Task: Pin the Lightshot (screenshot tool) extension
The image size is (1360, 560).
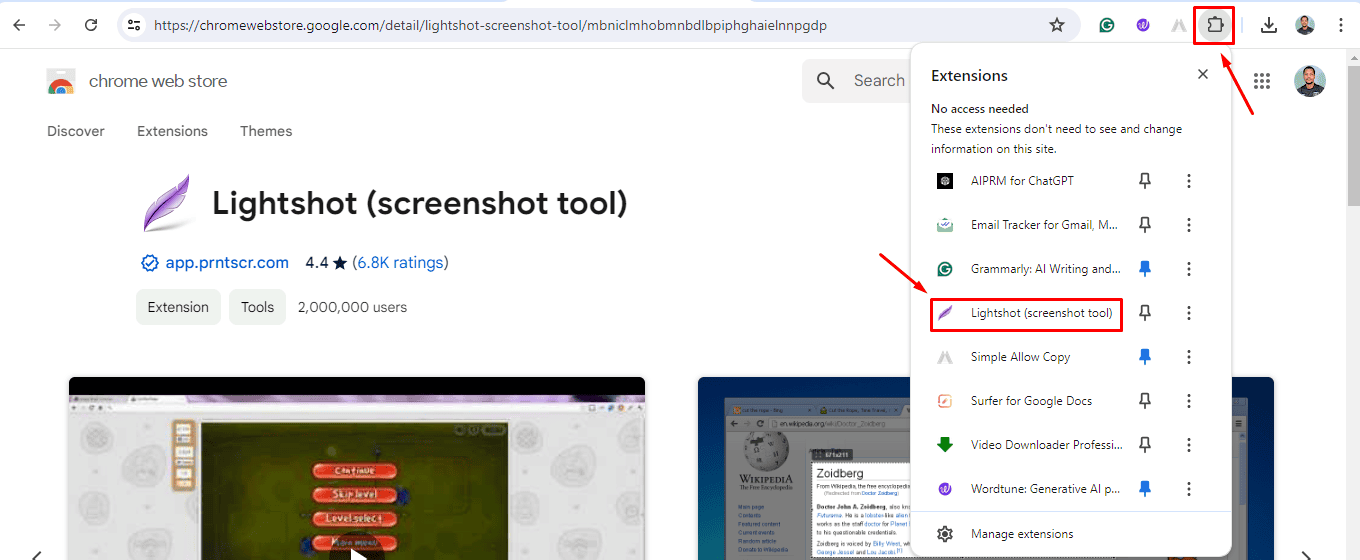Action: [1145, 313]
